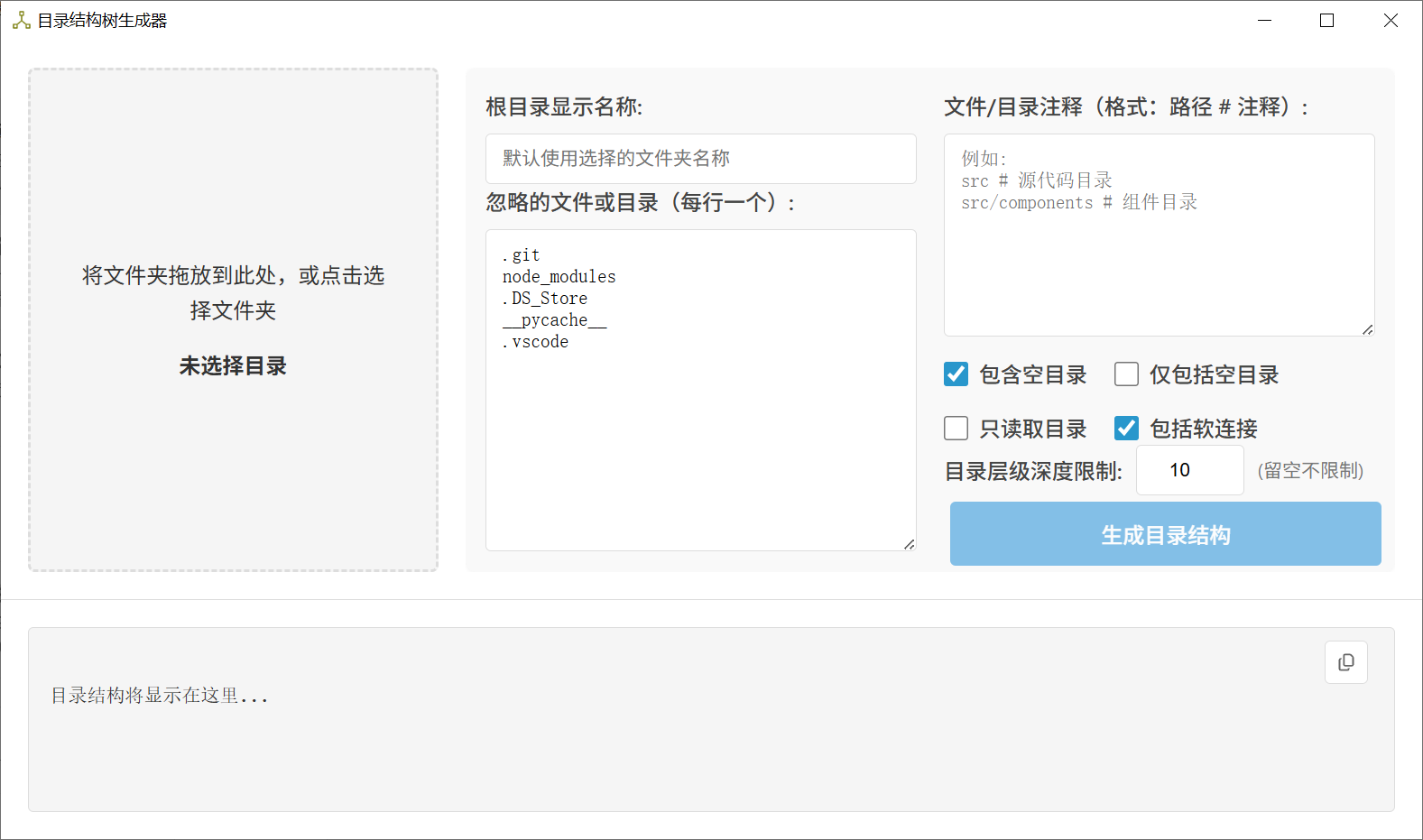Maximize the 目录结构树生成器 window

click(x=1326, y=20)
